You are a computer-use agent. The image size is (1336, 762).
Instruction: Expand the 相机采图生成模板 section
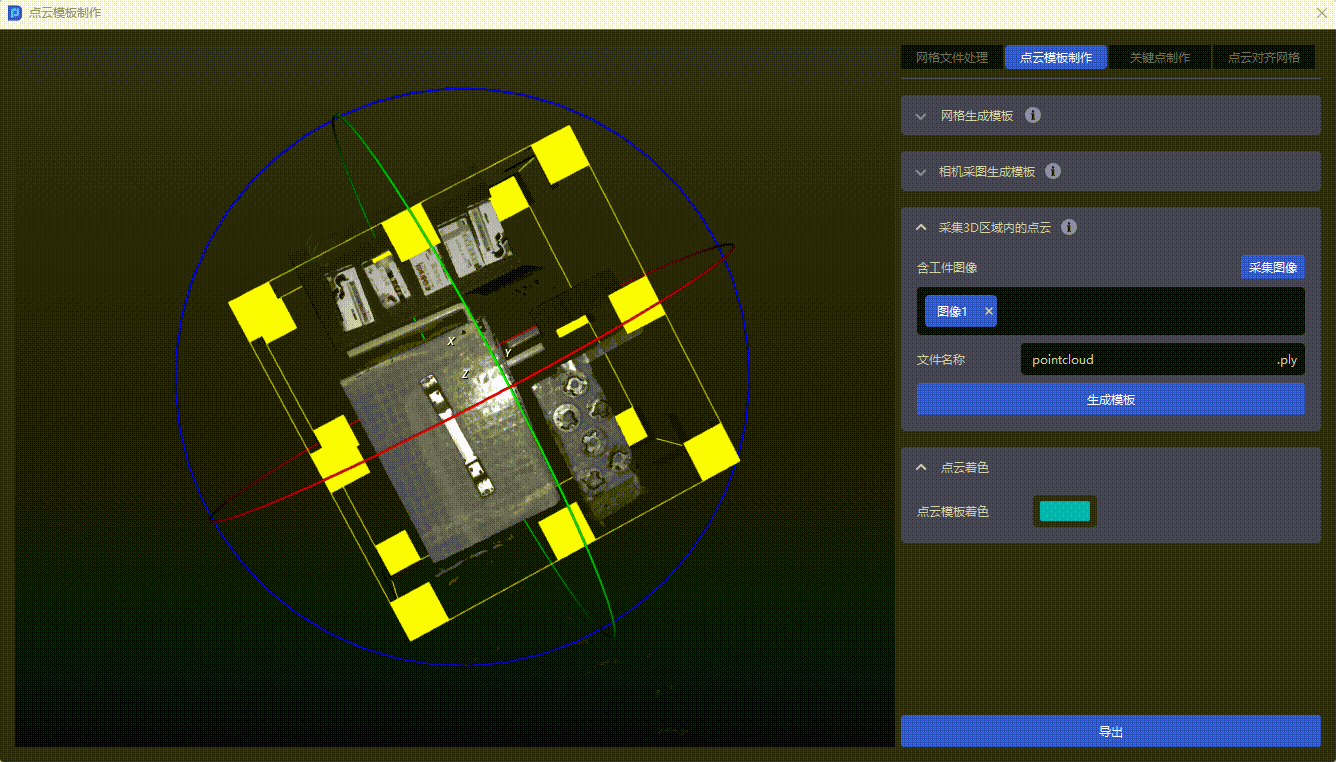pyautogui.click(x=921, y=172)
